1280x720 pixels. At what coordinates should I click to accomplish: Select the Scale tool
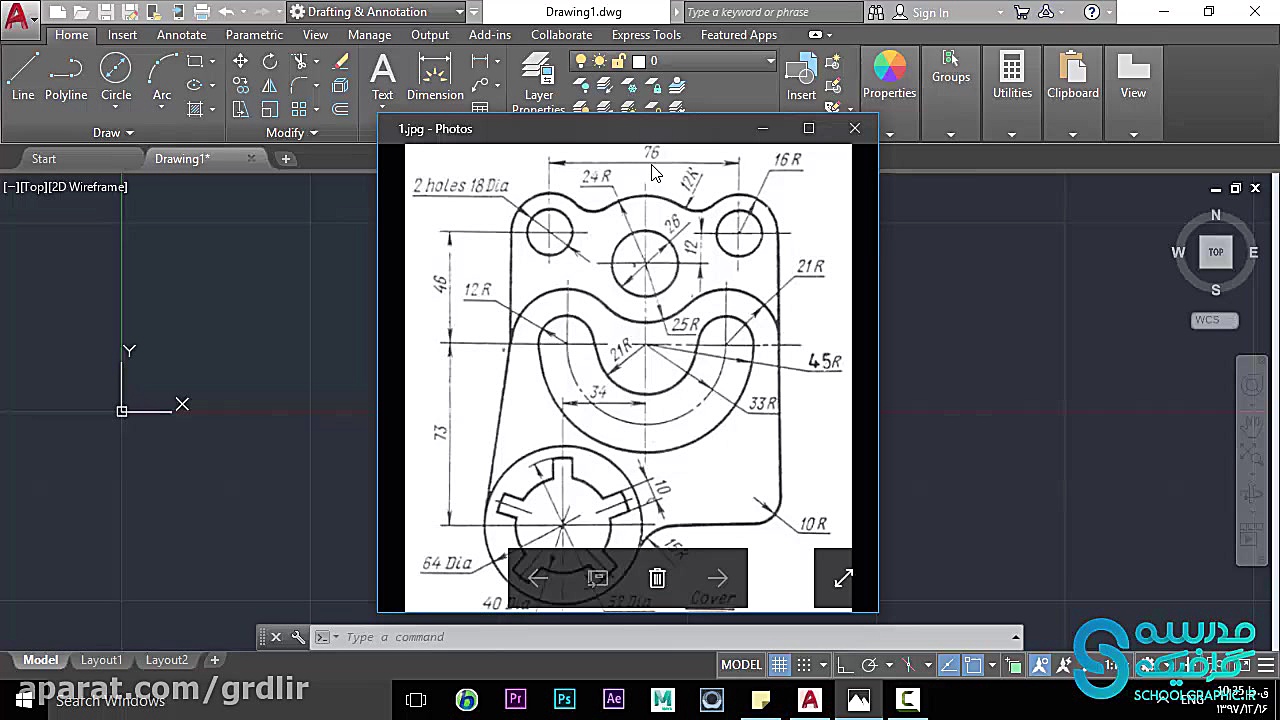(270, 109)
